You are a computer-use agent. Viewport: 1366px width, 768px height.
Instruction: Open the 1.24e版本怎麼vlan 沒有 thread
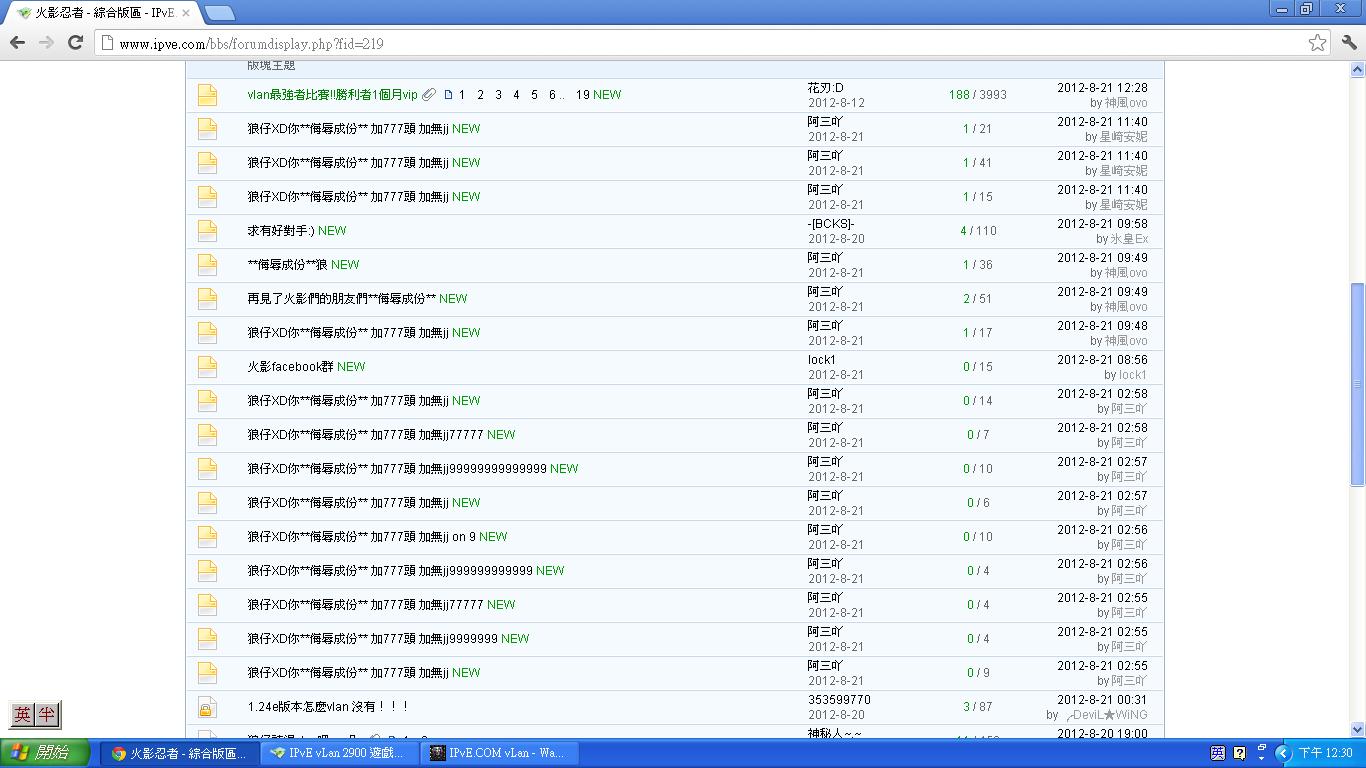(328, 707)
